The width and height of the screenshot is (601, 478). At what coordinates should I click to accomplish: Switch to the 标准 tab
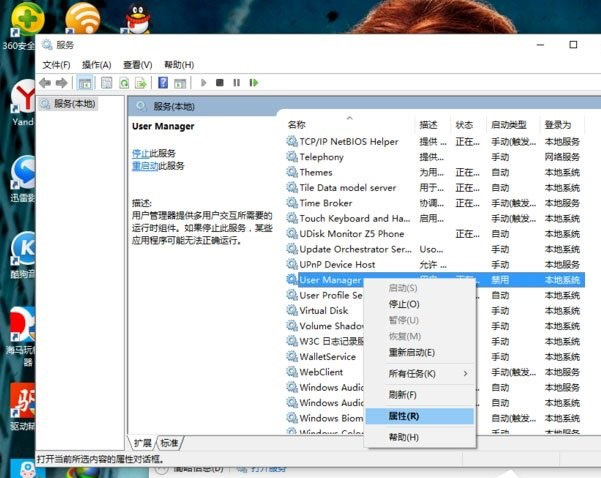click(x=170, y=443)
